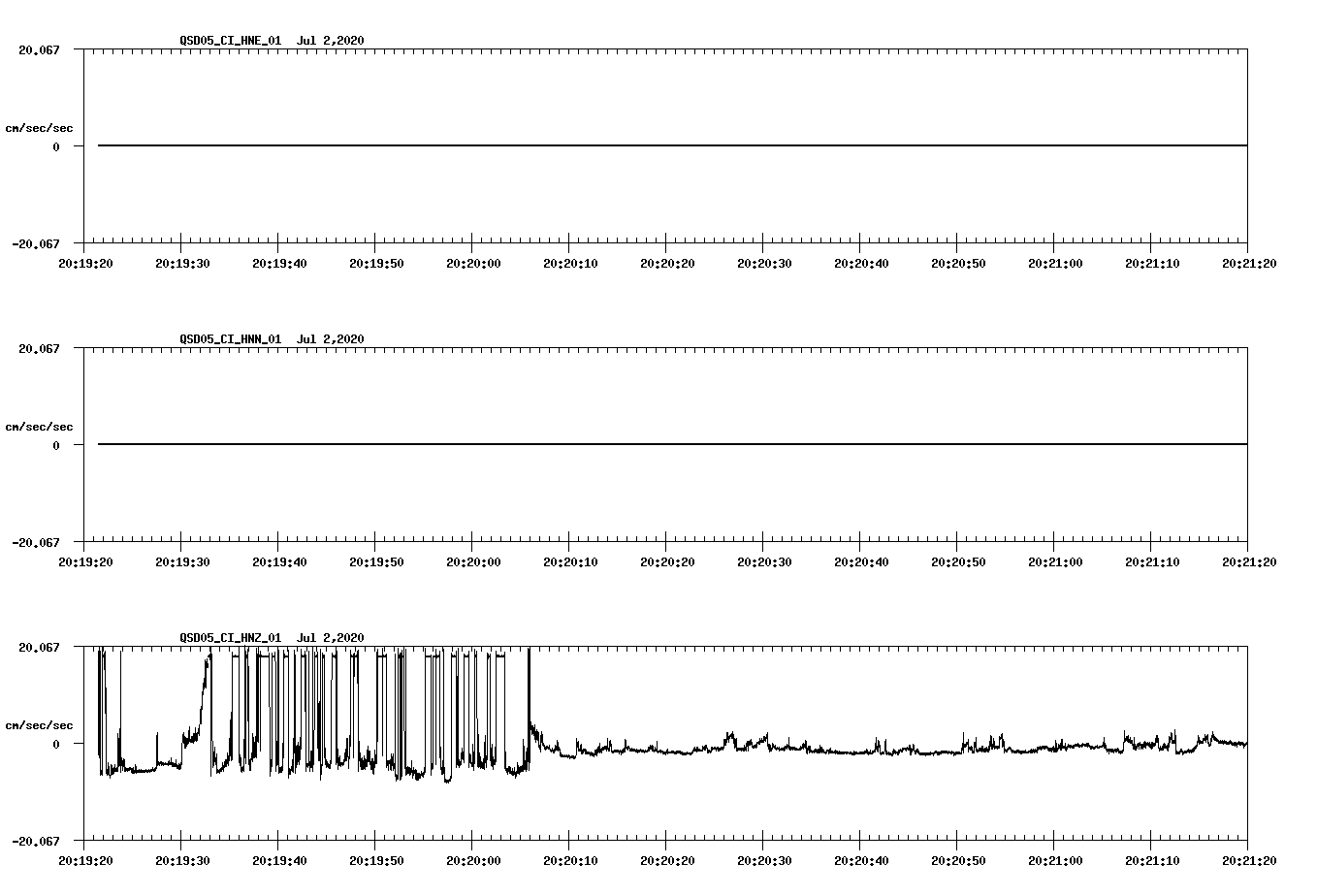Screen dimensions: 1317x896
Task: Click the 0 axis label on HNE plot
Action: 56,146
